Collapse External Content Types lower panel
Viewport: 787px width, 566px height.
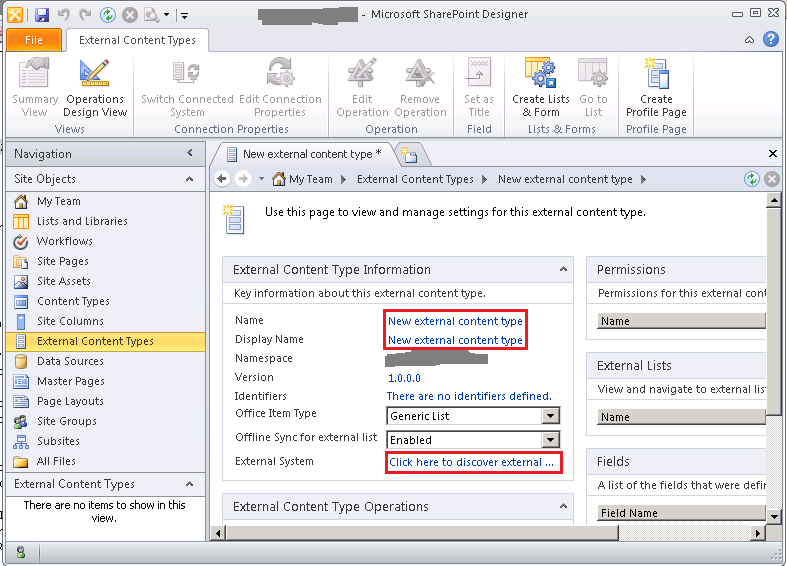click(x=189, y=484)
